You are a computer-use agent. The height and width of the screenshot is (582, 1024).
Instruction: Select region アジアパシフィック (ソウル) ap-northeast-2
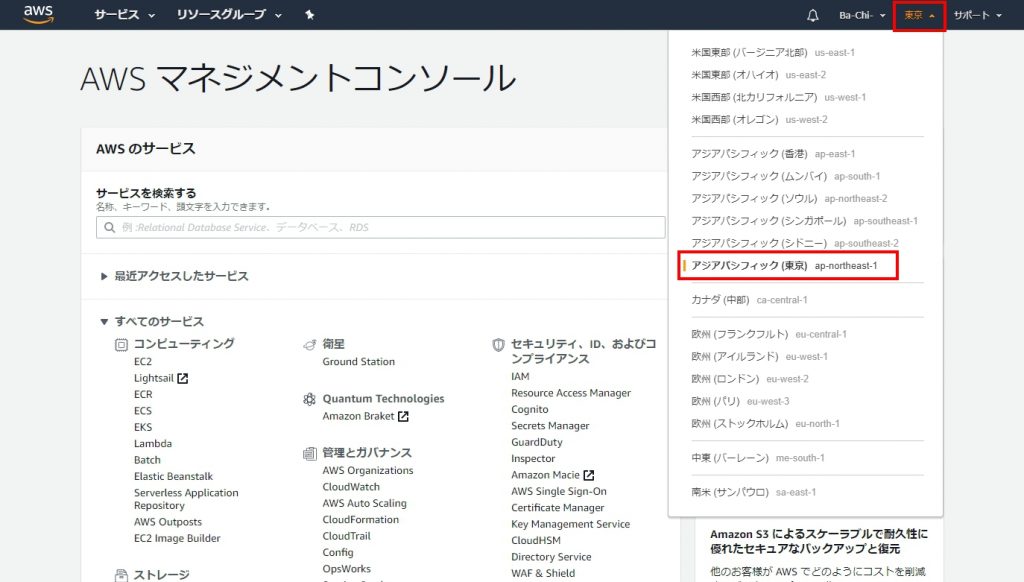pyautogui.click(x=789, y=199)
